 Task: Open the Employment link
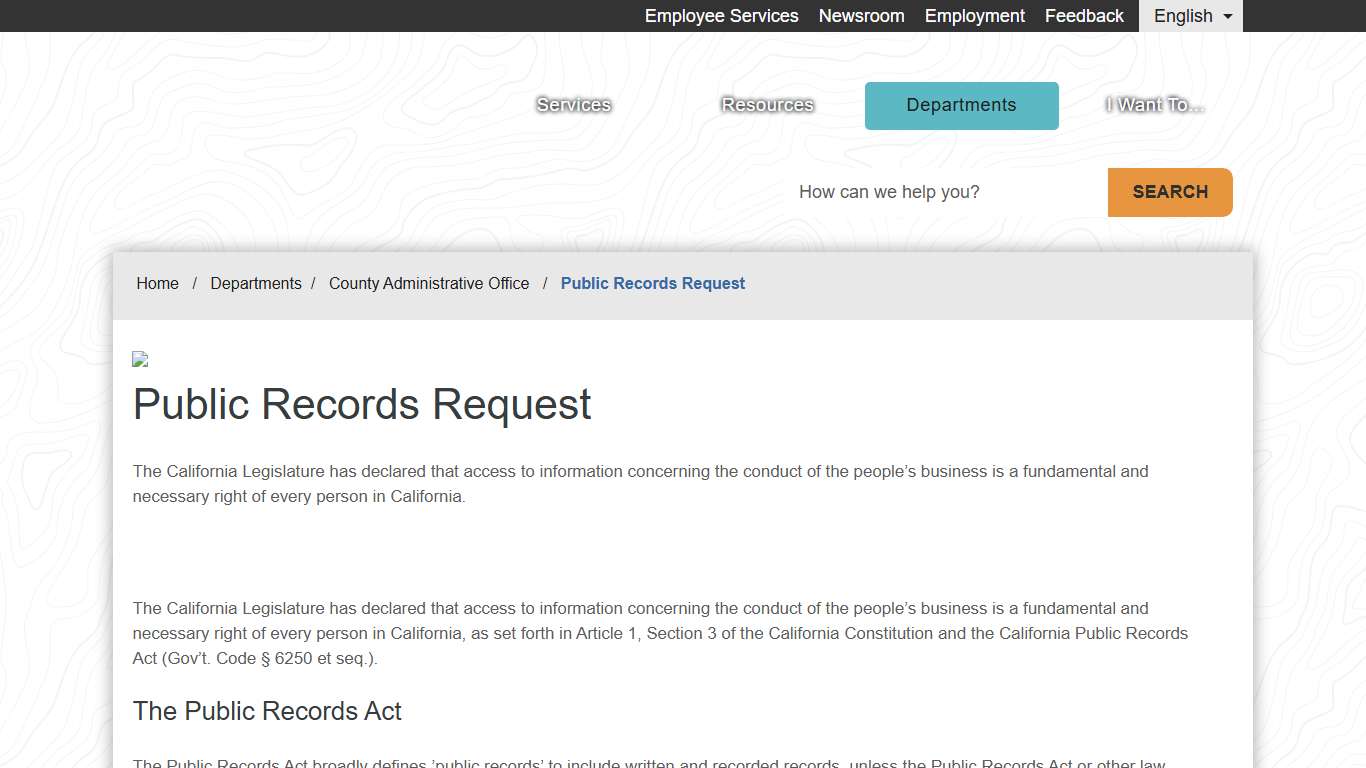coord(974,16)
